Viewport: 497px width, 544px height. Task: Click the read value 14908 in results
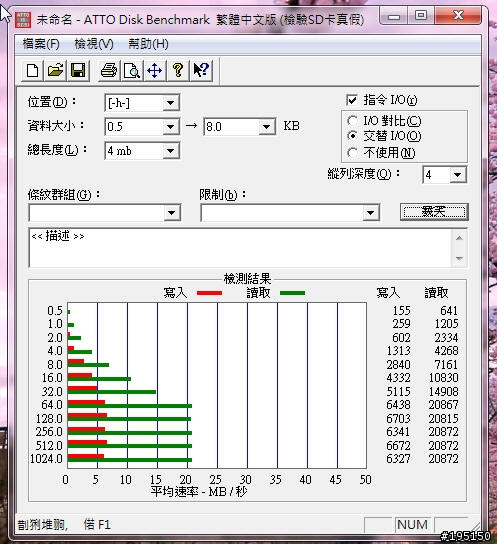(x=444, y=392)
